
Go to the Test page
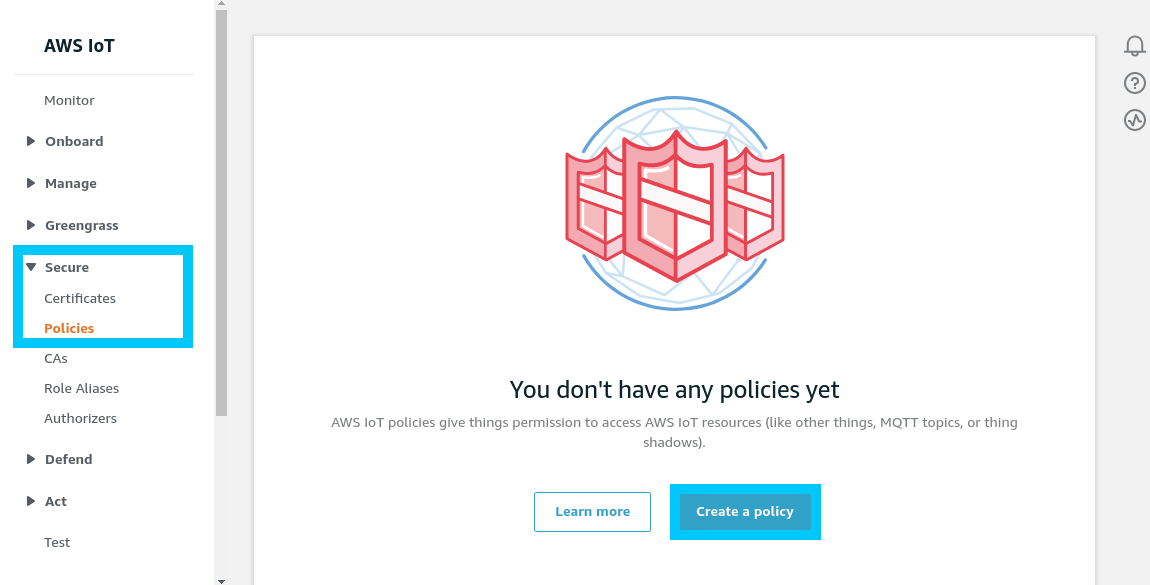[57, 542]
